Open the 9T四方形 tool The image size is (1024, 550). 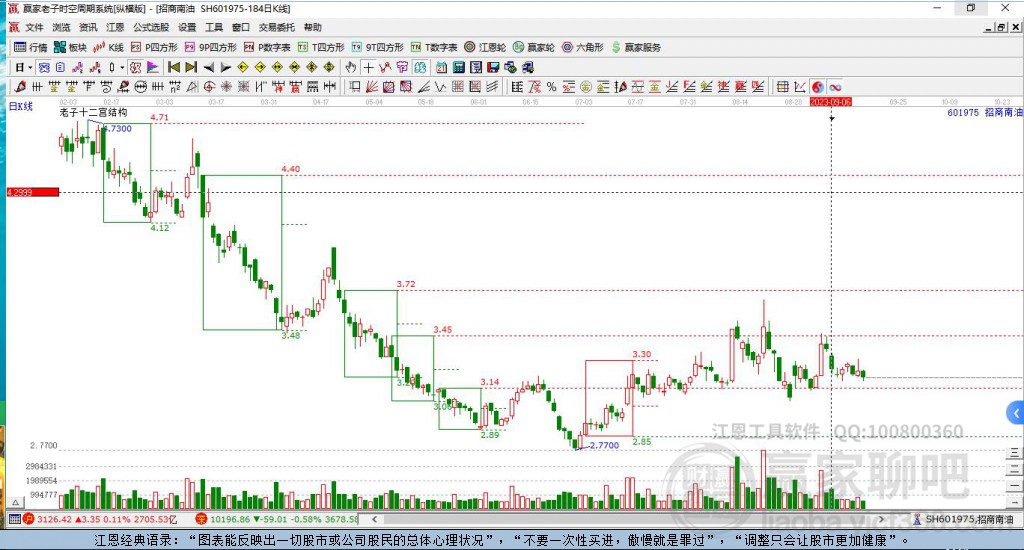pyautogui.click(x=377, y=47)
